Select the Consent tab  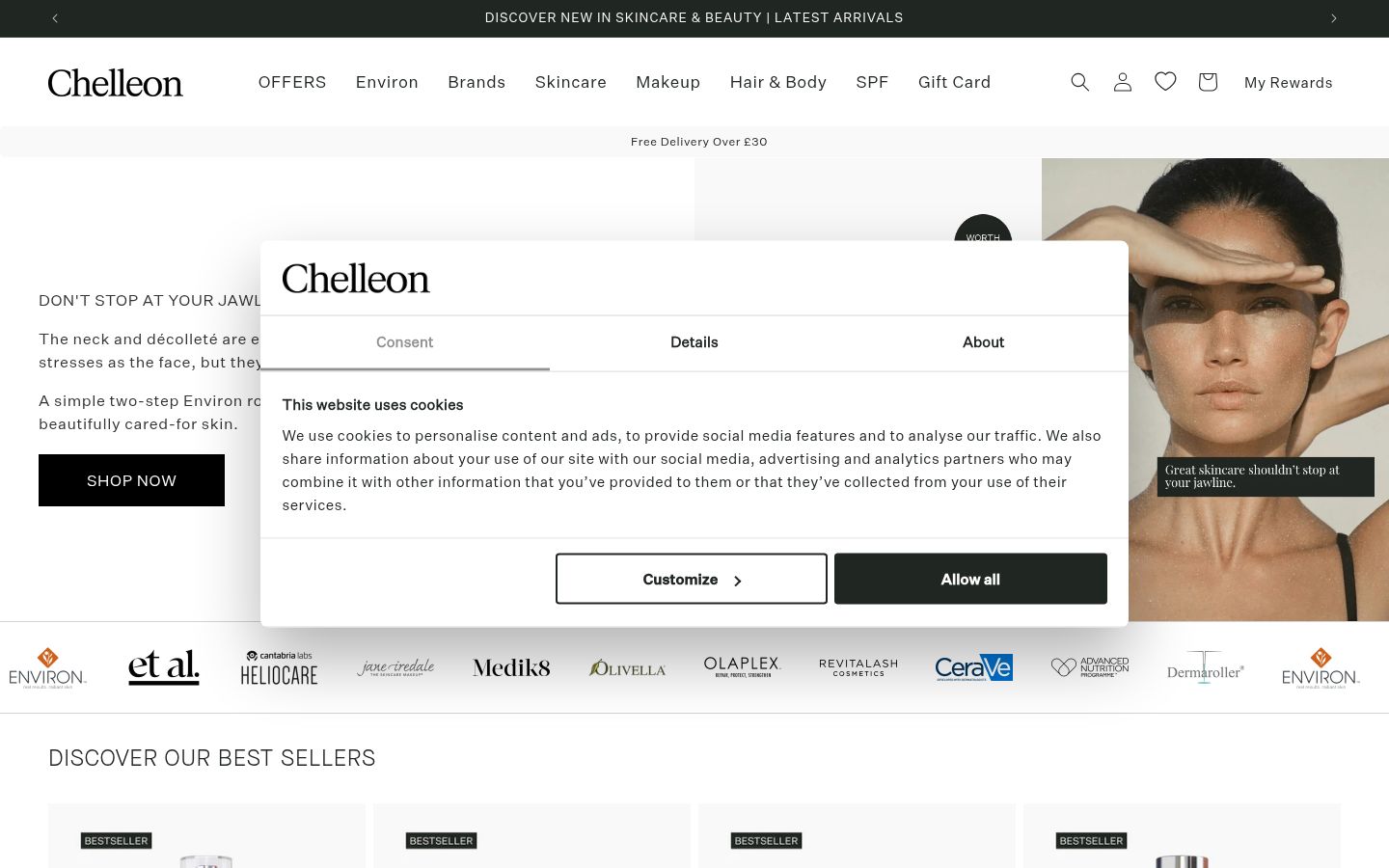(405, 342)
